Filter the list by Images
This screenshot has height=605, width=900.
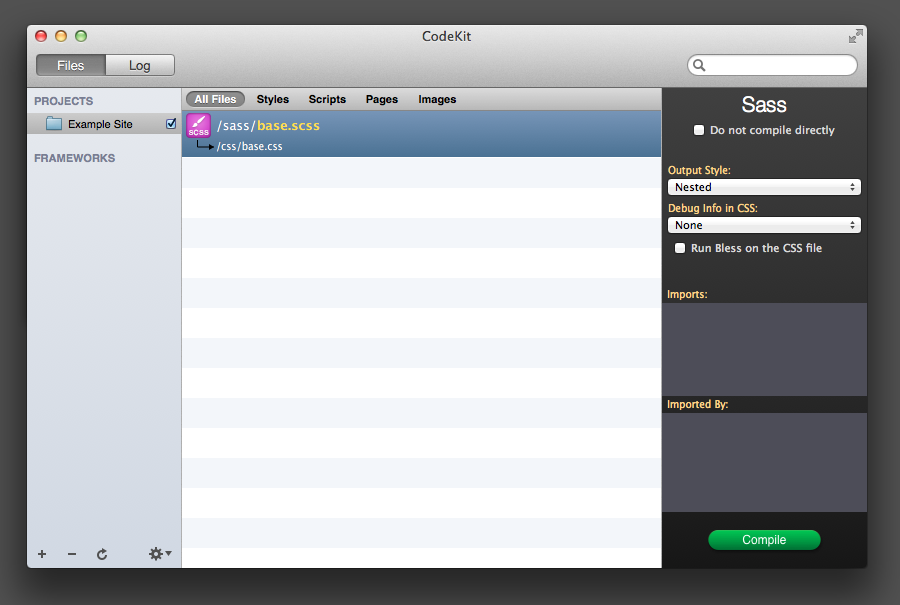[x=437, y=99]
